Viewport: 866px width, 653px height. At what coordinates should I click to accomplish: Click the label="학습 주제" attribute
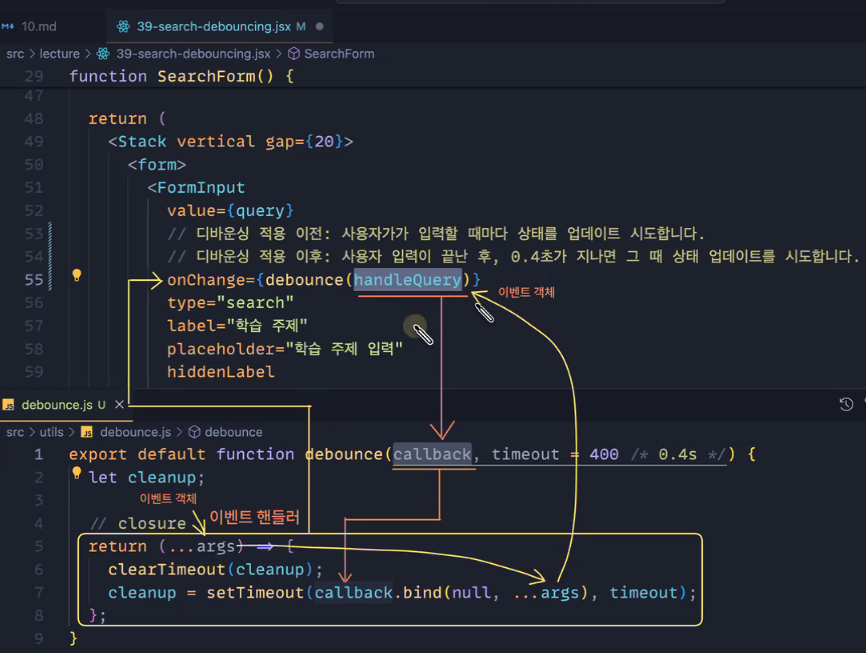point(237,326)
